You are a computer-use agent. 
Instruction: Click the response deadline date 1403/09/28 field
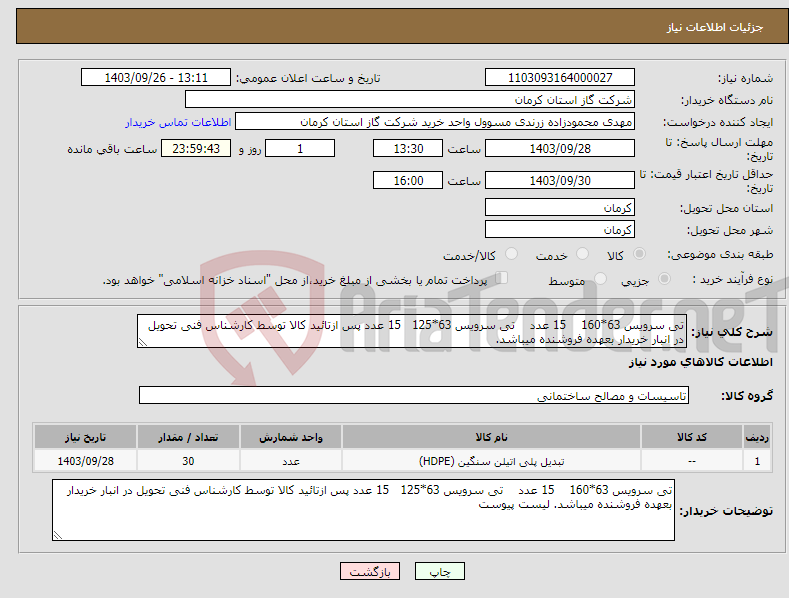tap(560, 148)
